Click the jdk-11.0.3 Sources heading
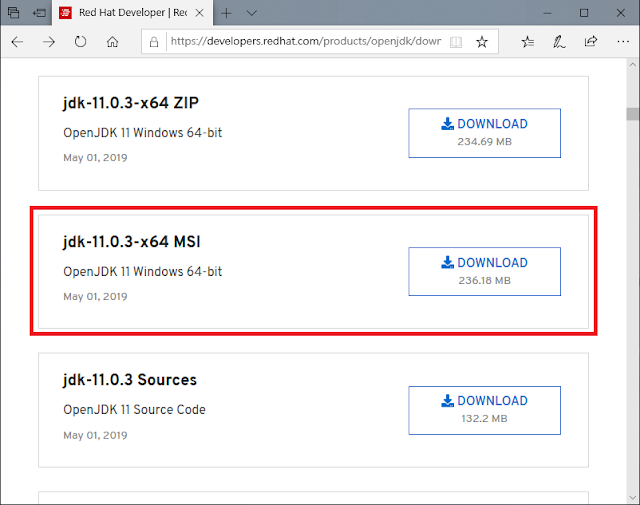Viewport: 640px width, 505px height. (x=130, y=380)
